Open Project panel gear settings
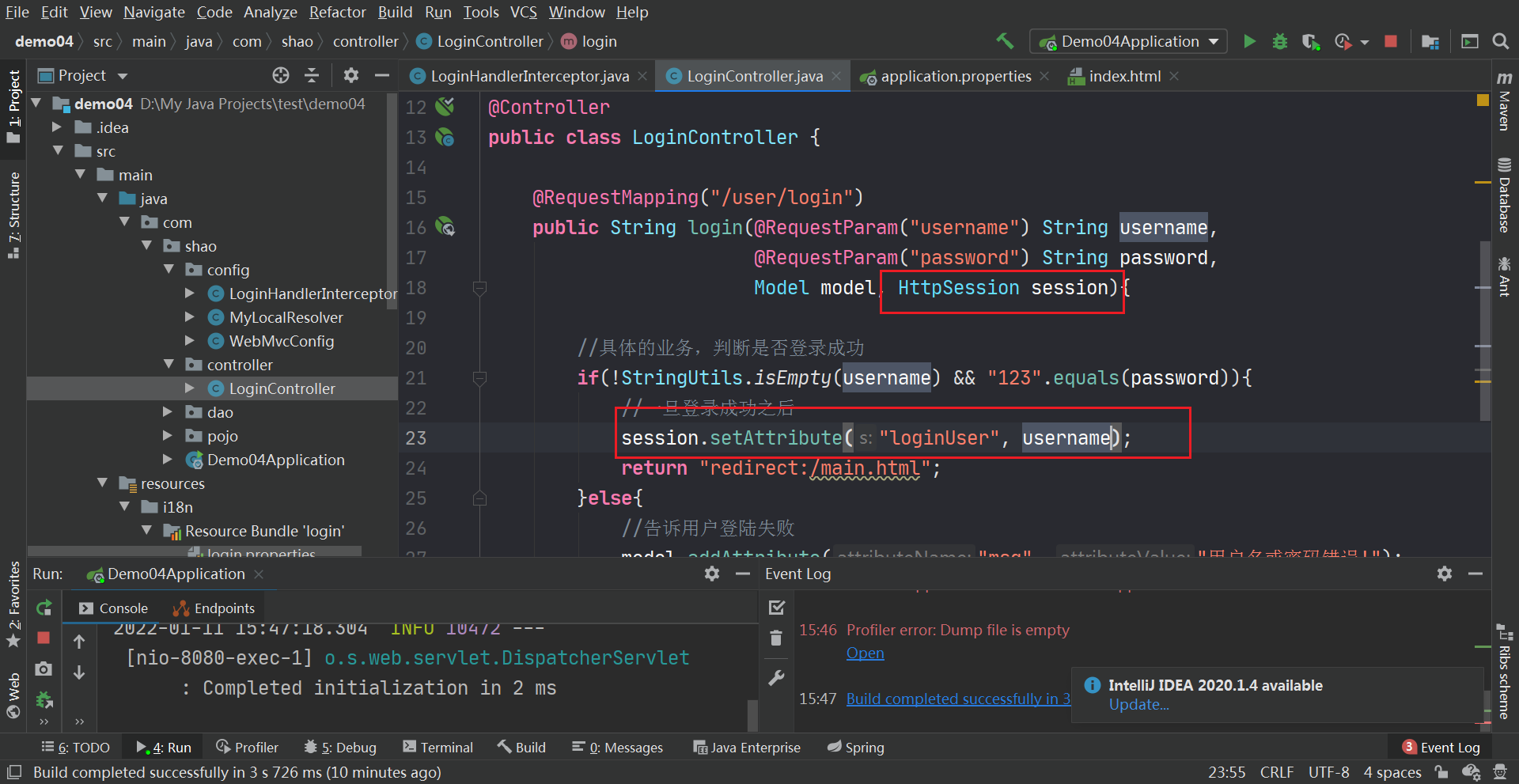Image resolution: width=1519 pixels, height=784 pixels. pos(351,75)
